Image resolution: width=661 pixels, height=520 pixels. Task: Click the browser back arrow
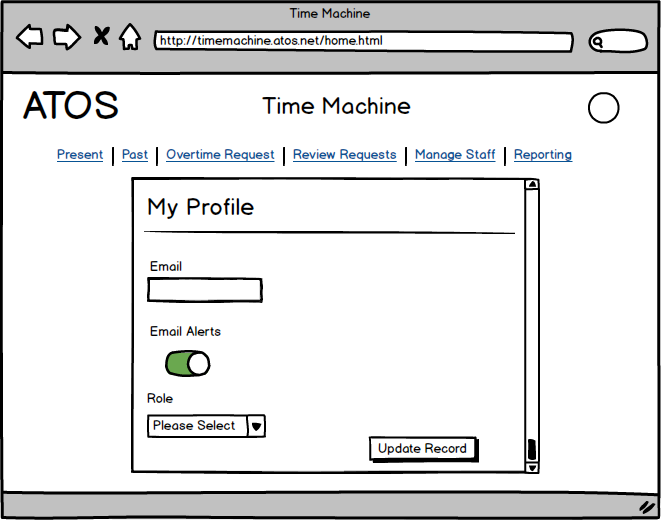(x=30, y=38)
